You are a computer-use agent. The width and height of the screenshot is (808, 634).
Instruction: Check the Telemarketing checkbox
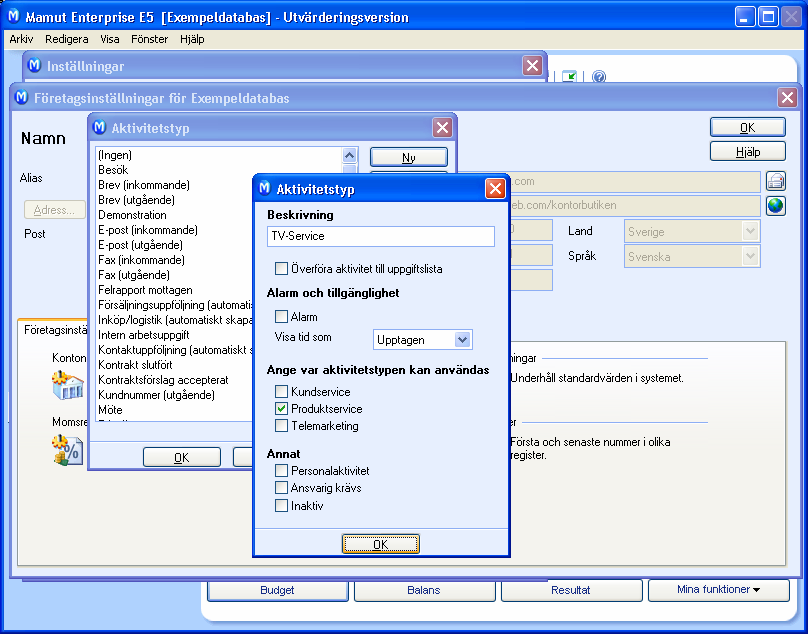pos(281,426)
